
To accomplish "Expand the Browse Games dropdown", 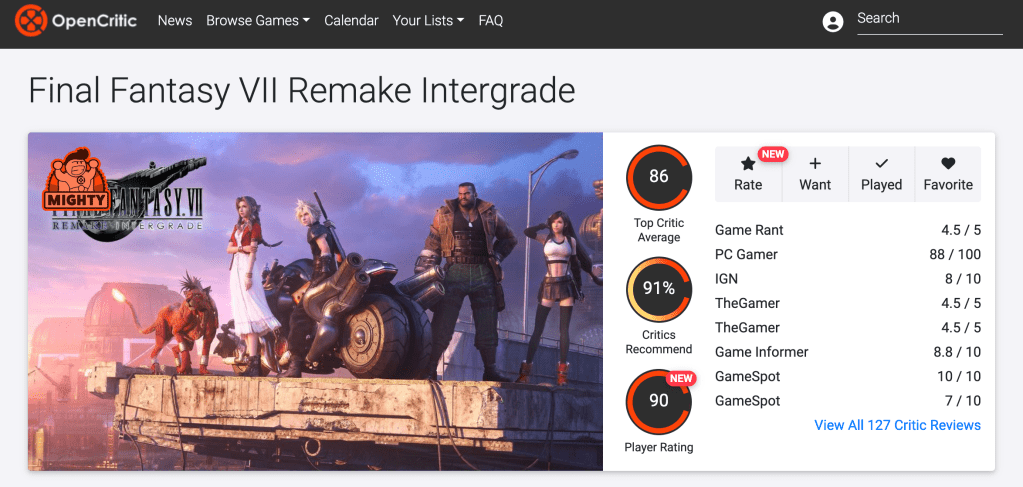I will coord(258,20).
